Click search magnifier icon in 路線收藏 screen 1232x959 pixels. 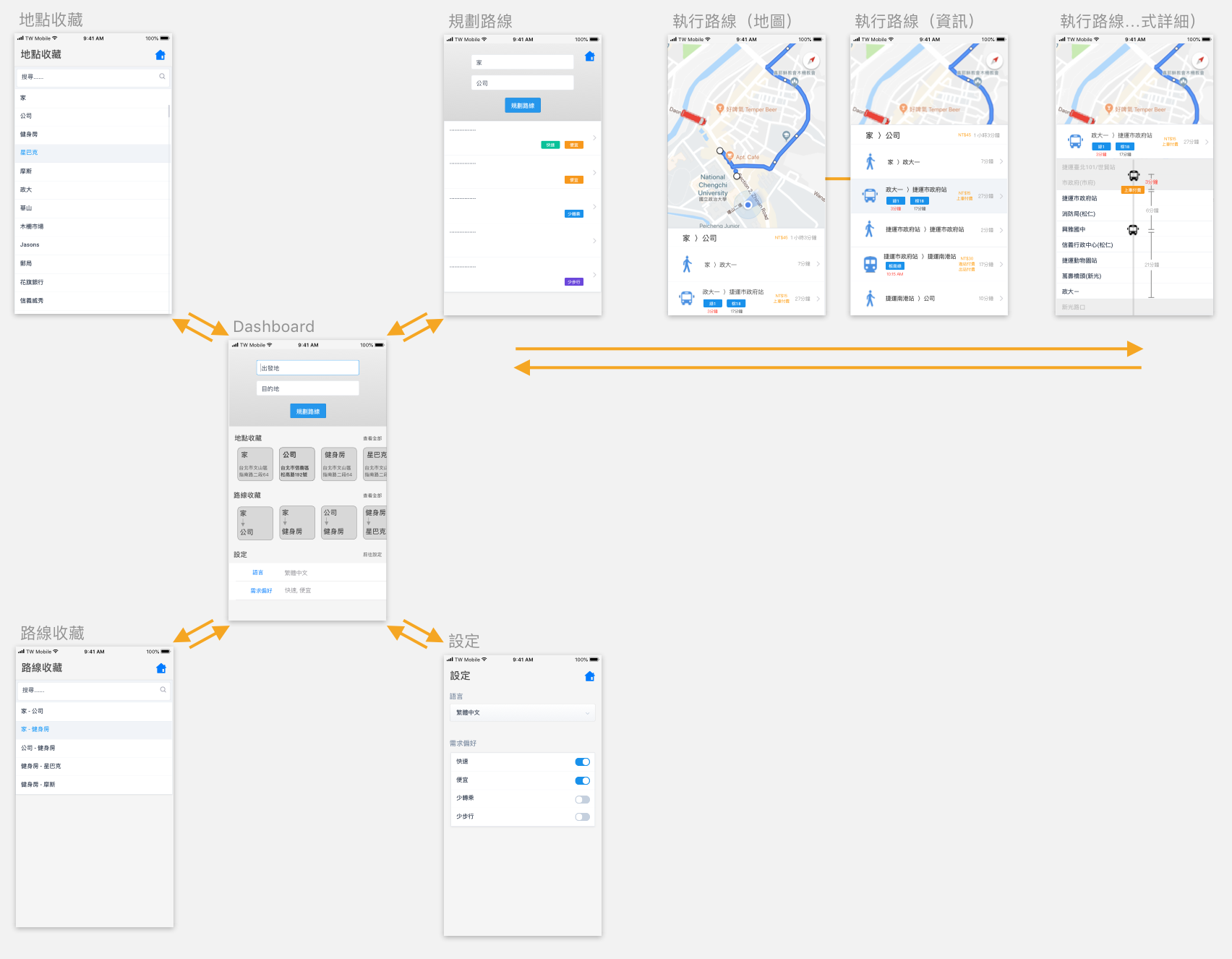163,690
